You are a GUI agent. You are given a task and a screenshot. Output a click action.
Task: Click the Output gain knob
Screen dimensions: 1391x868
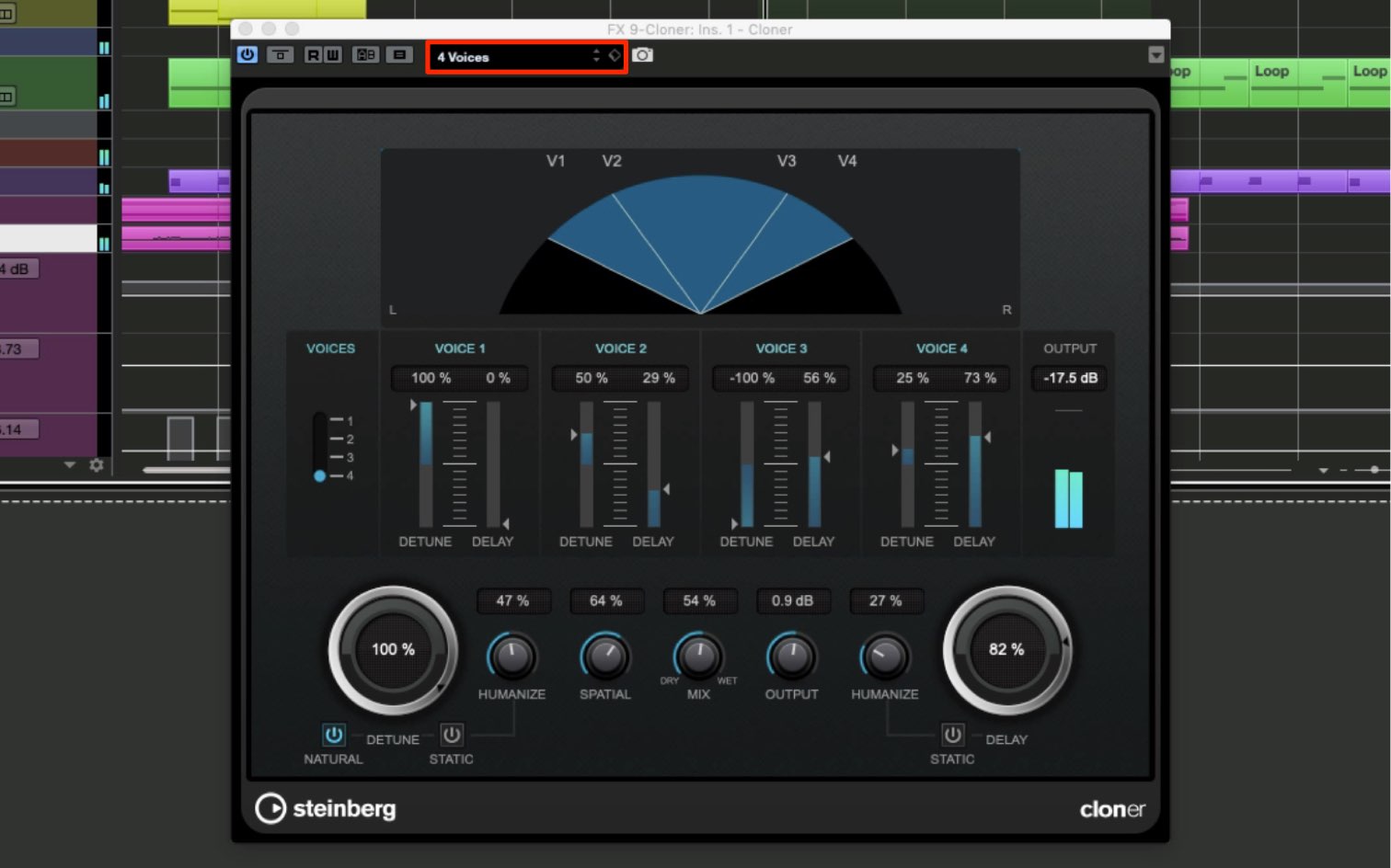(791, 657)
